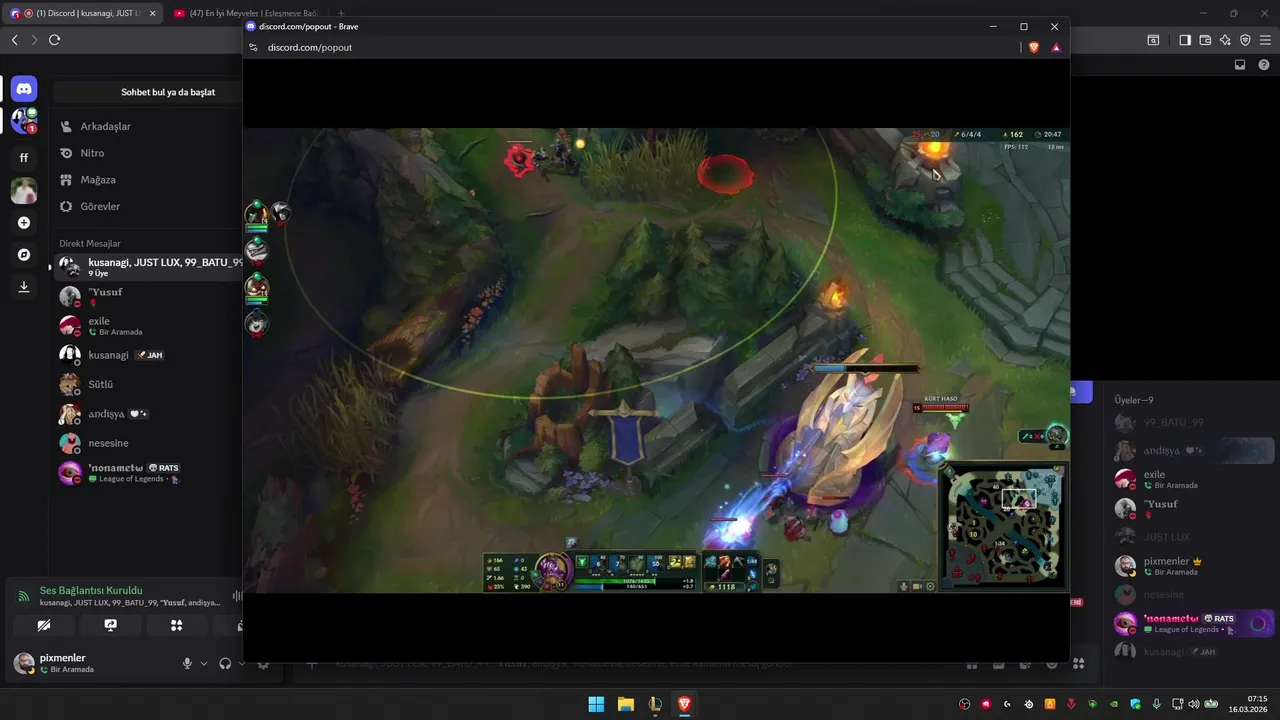
Task: Click popout window address discord.com/popout
Action: click(x=310, y=47)
